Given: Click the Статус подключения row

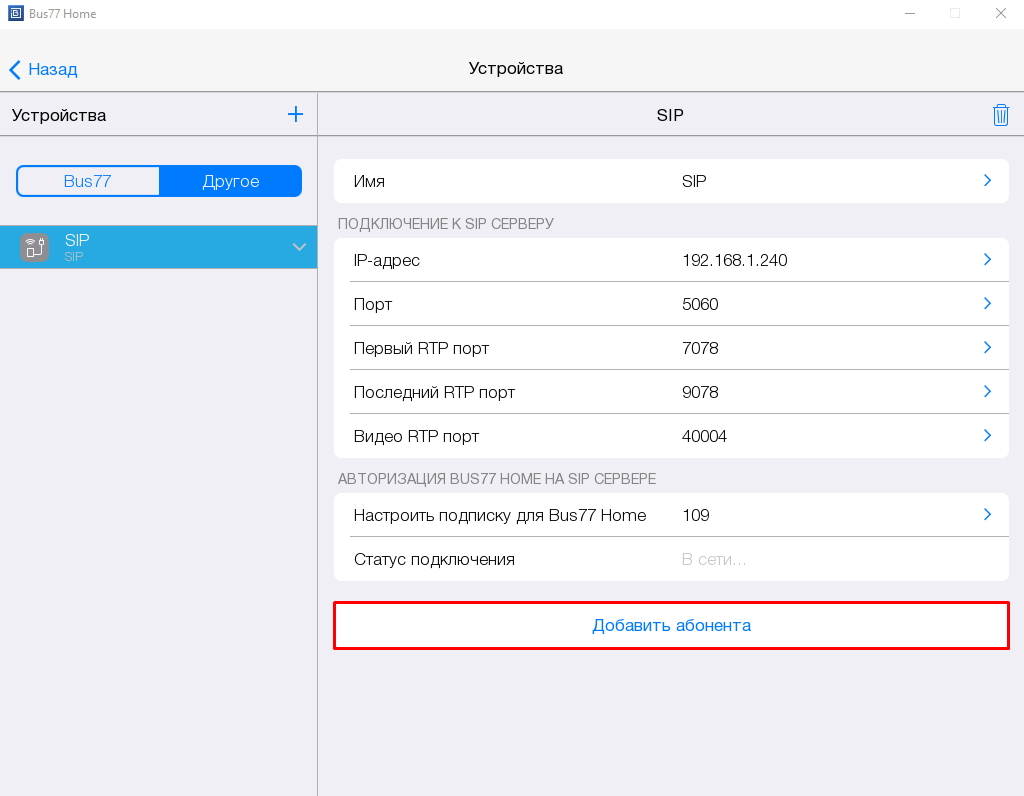Looking at the screenshot, I should click(670, 559).
